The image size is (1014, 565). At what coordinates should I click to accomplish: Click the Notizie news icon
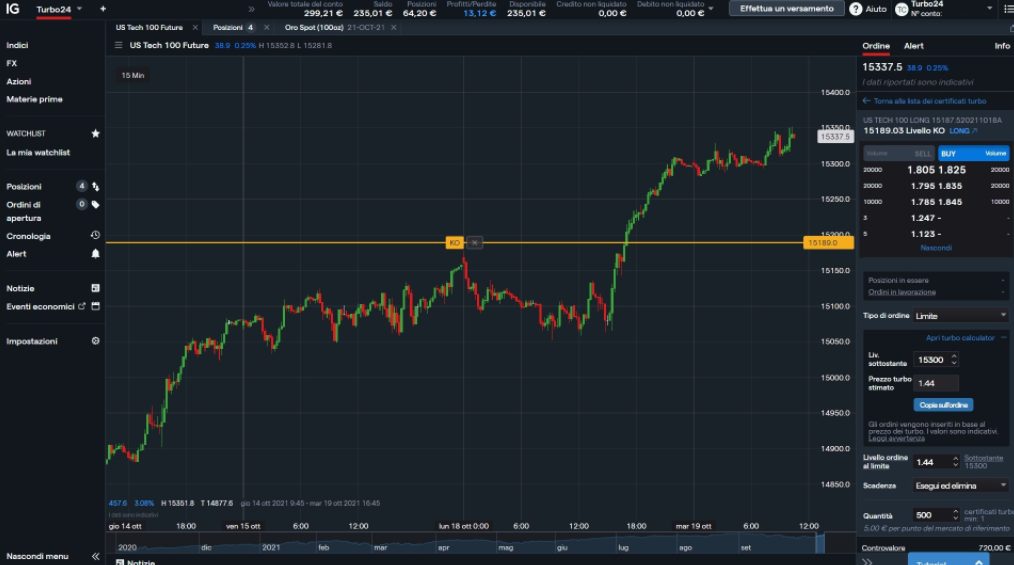coord(96,288)
